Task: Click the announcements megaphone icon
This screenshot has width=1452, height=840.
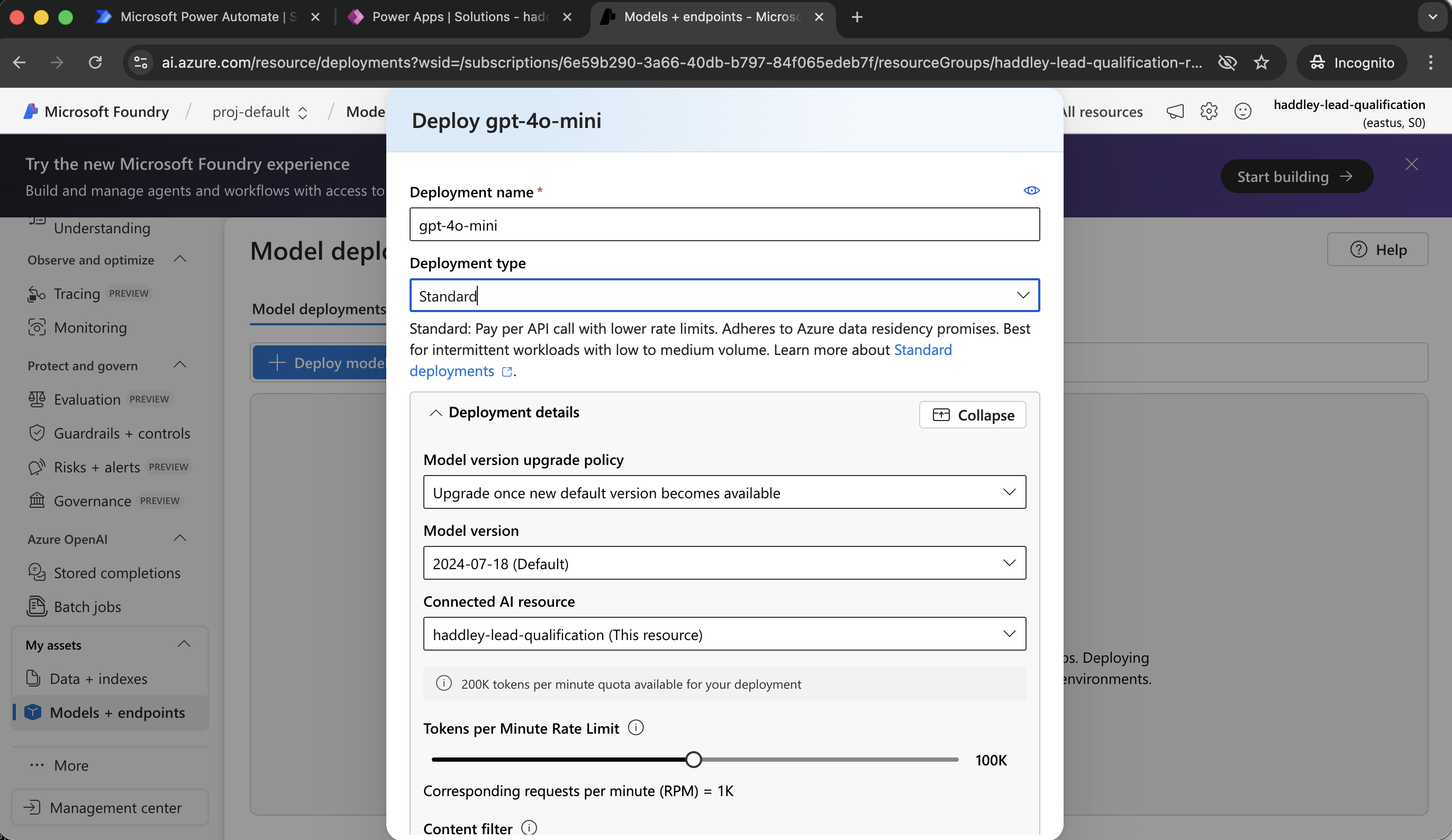Action: pos(1175,111)
